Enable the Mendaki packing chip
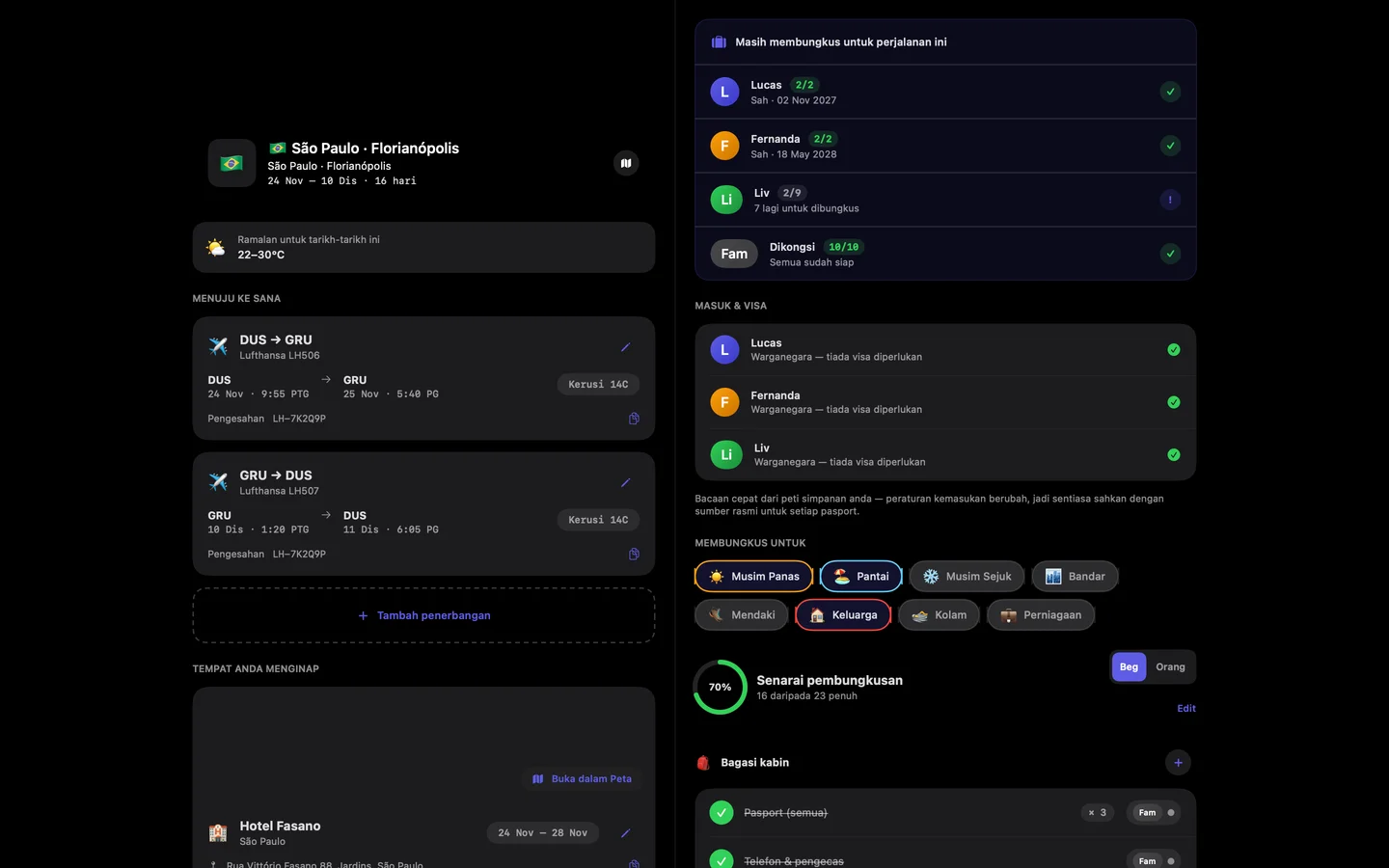 point(742,615)
